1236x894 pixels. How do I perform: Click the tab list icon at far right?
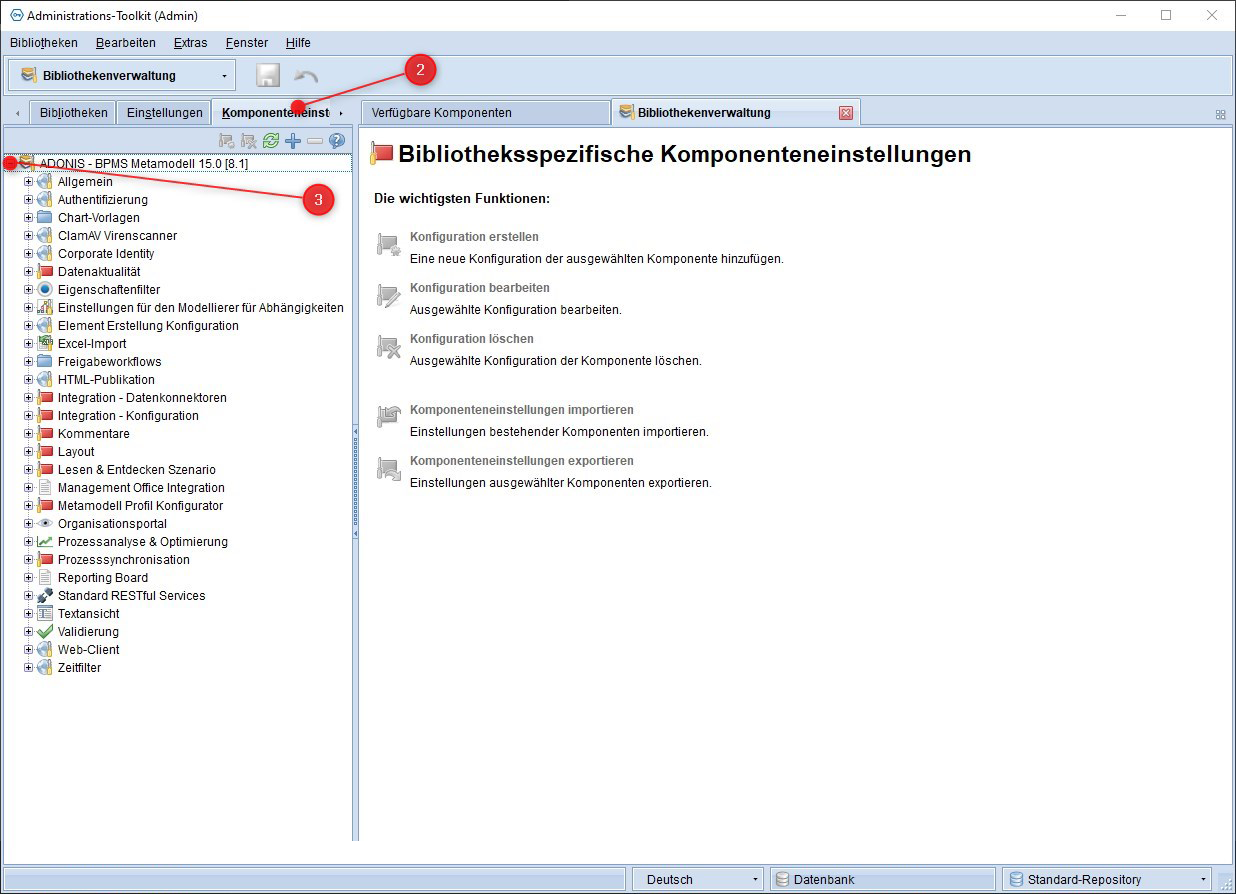1220,114
